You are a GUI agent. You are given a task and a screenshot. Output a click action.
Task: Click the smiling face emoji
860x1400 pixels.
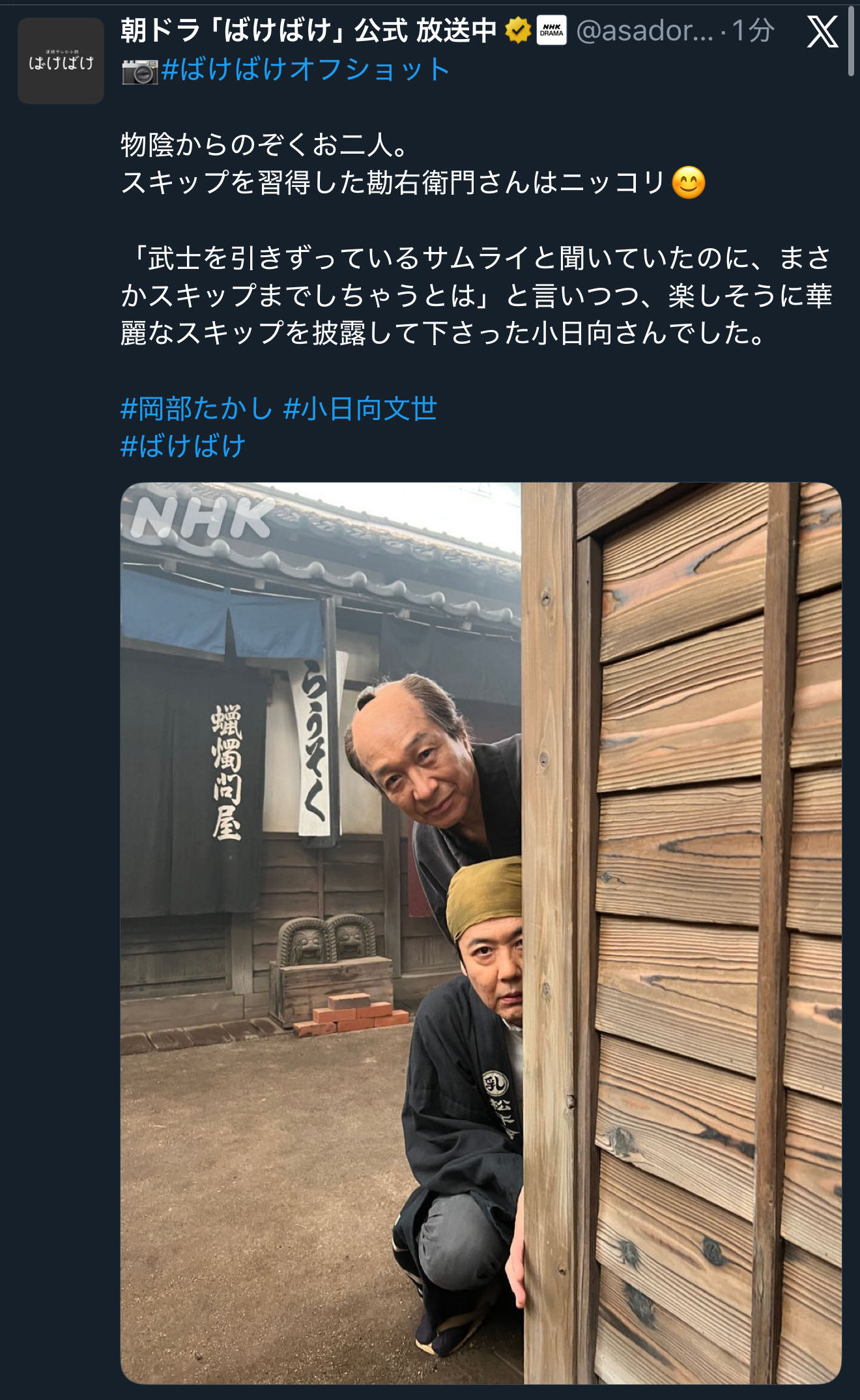click(689, 182)
